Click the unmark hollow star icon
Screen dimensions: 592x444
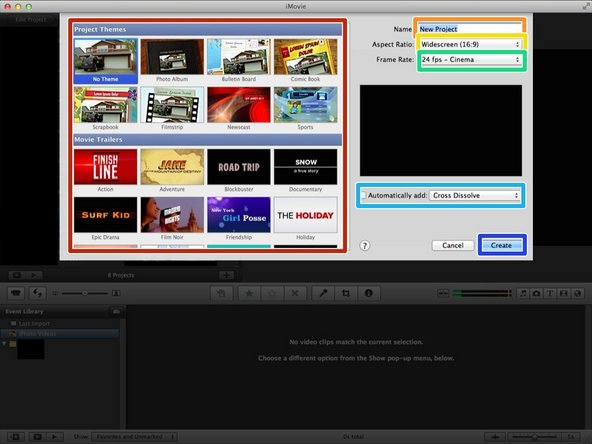(272, 293)
